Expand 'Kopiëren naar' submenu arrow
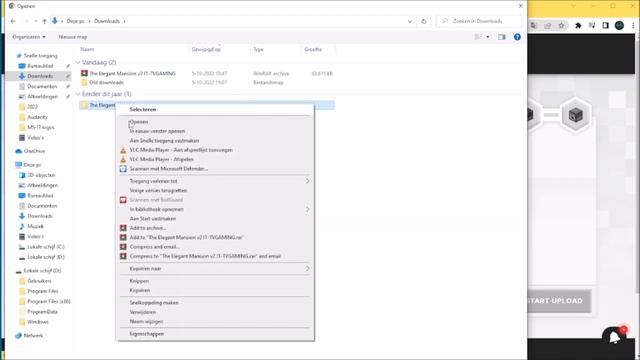The height and width of the screenshot is (360, 640). (307, 269)
